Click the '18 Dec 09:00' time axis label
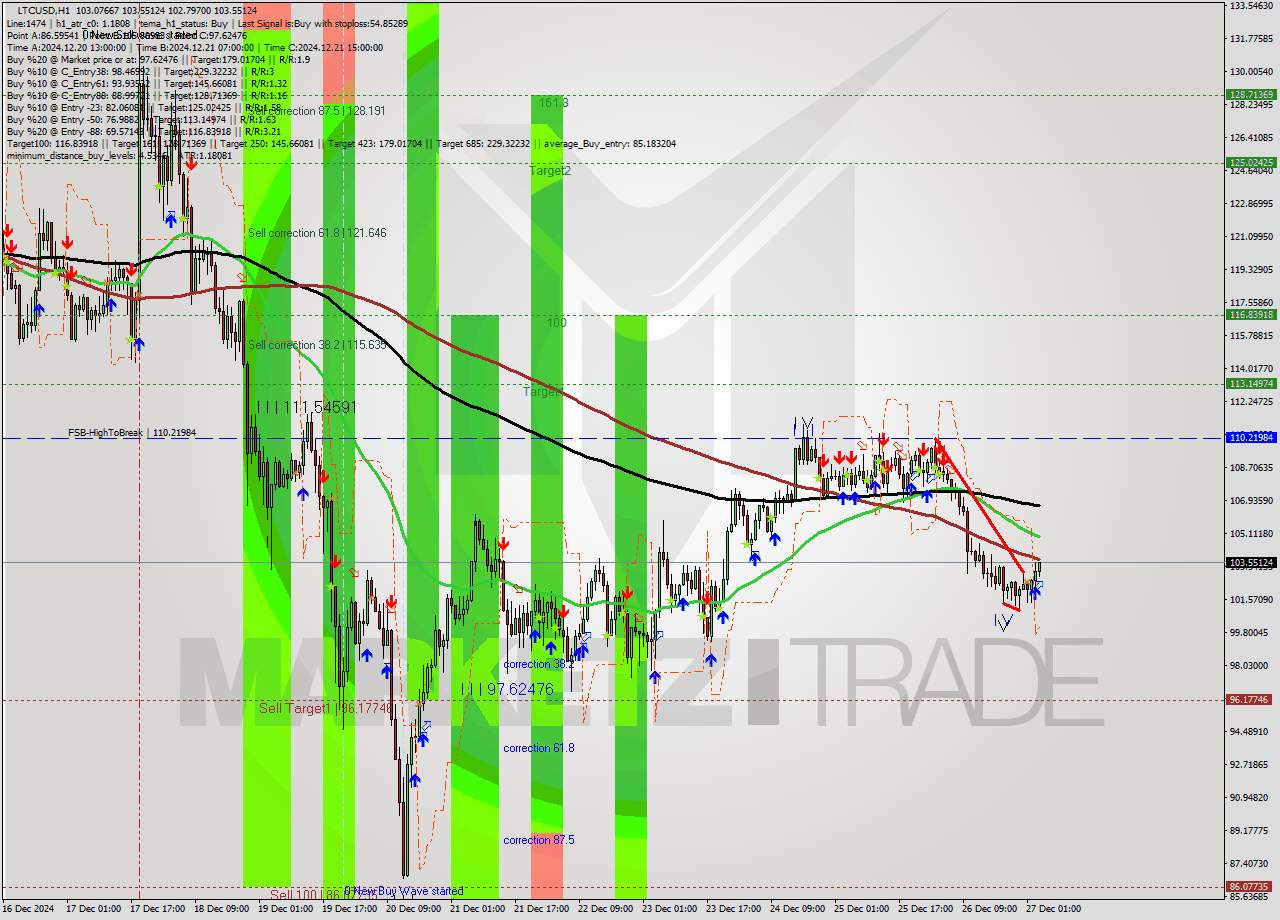Image resolution: width=1280 pixels, height=920 pixels. pos(221,909)
